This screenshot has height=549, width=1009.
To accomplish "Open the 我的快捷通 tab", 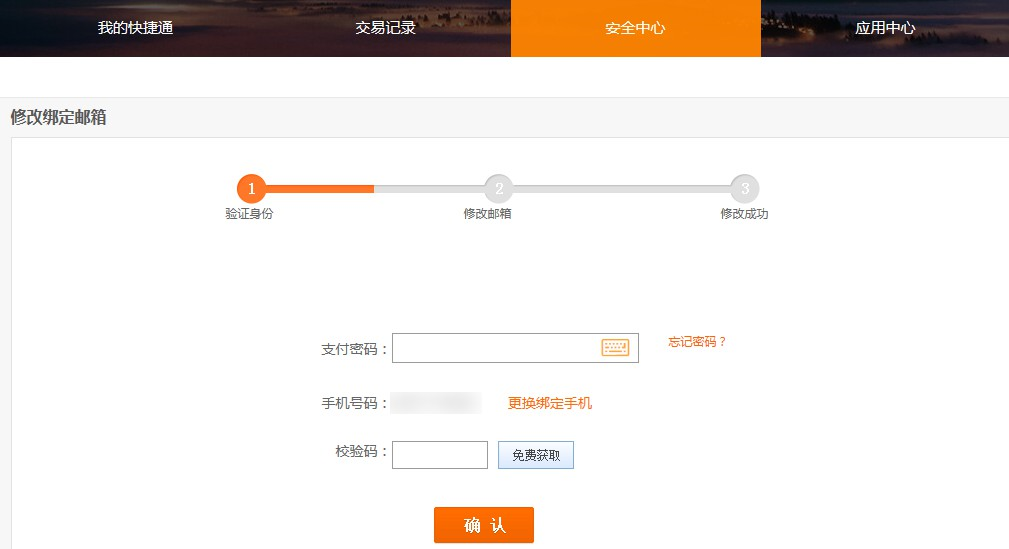I will click(x=135, y=28).
